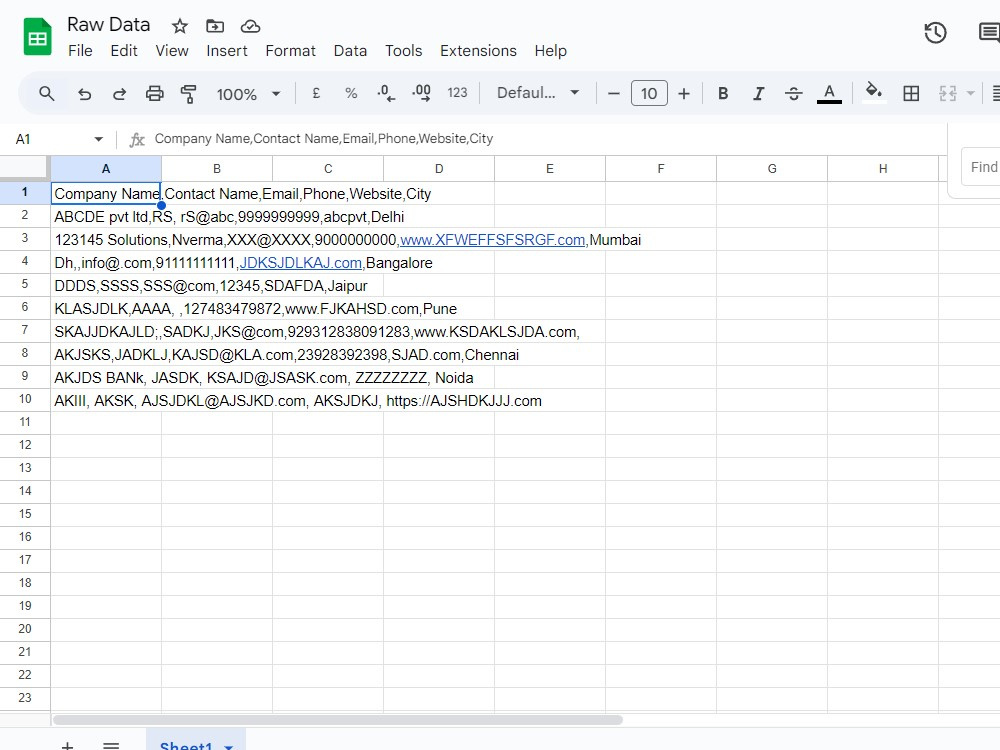Click the move to folder icon

pos(215,26)
